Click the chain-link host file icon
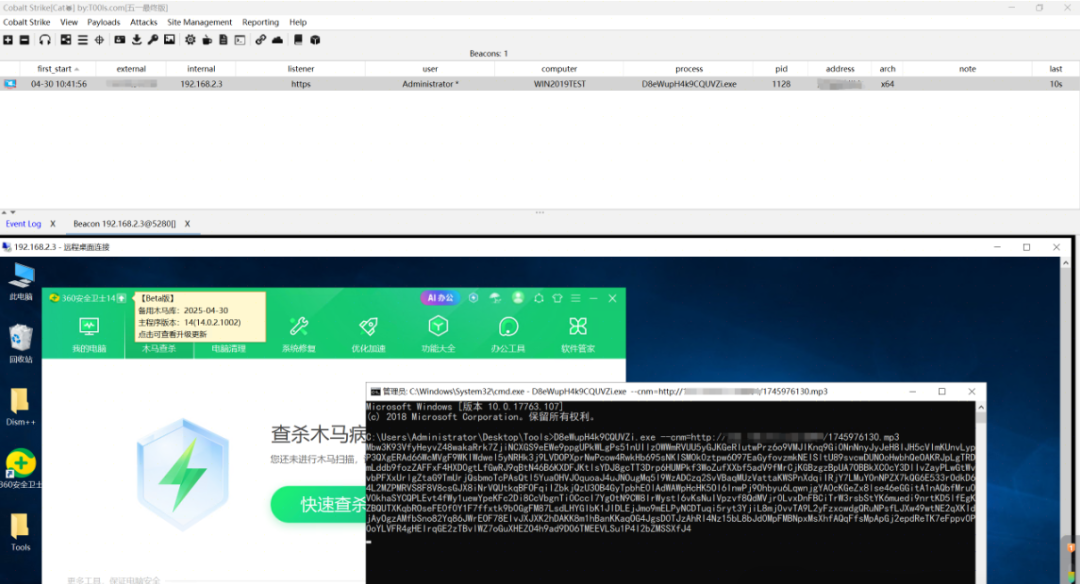Viewport: 1080px width, 584px height. pyautogui.click(x=260, y=40)
